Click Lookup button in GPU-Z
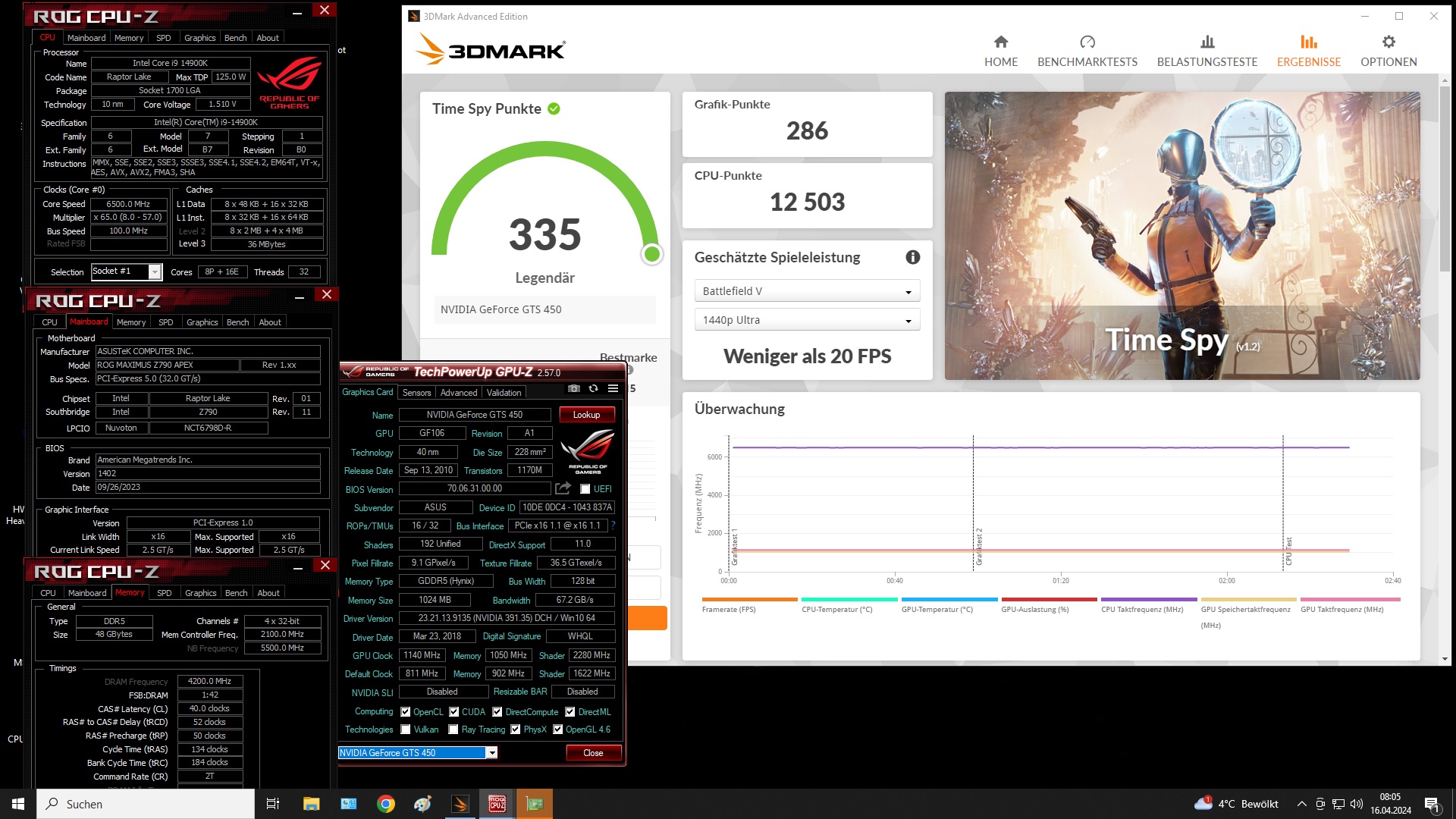The height and width of the screenshot is (819, 1456). pyautogui.click(x=586, y=415)
